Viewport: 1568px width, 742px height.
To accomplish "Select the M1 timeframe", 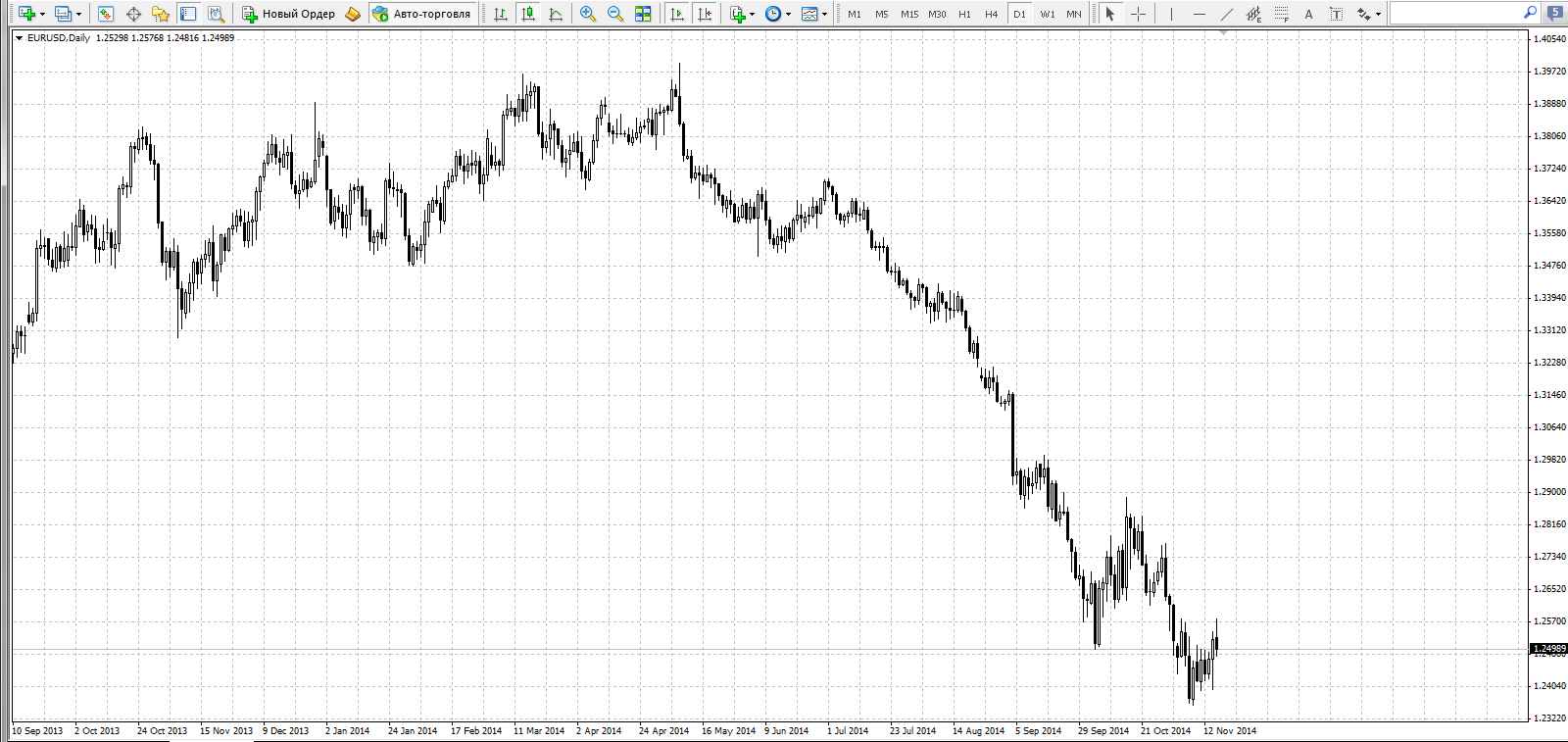I will click(855, 14).
